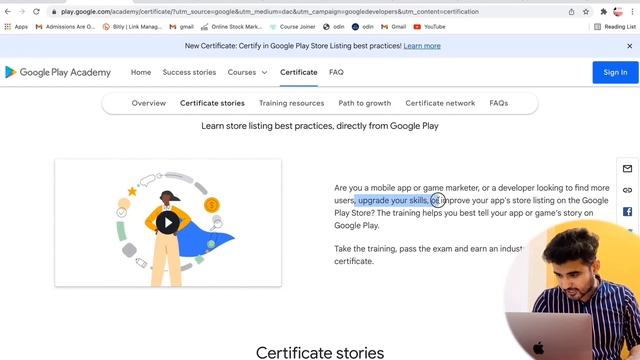Open Course Joiner bookmark
Image resolution: width=640 pixels, height=360 pixels.
(293, 27)
